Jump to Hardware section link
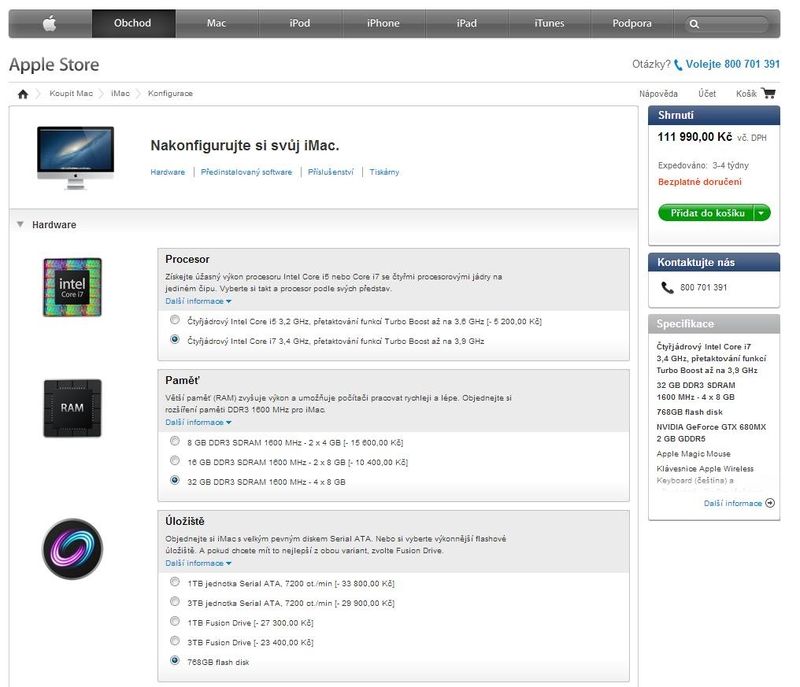800x687 pixels. 168,172
